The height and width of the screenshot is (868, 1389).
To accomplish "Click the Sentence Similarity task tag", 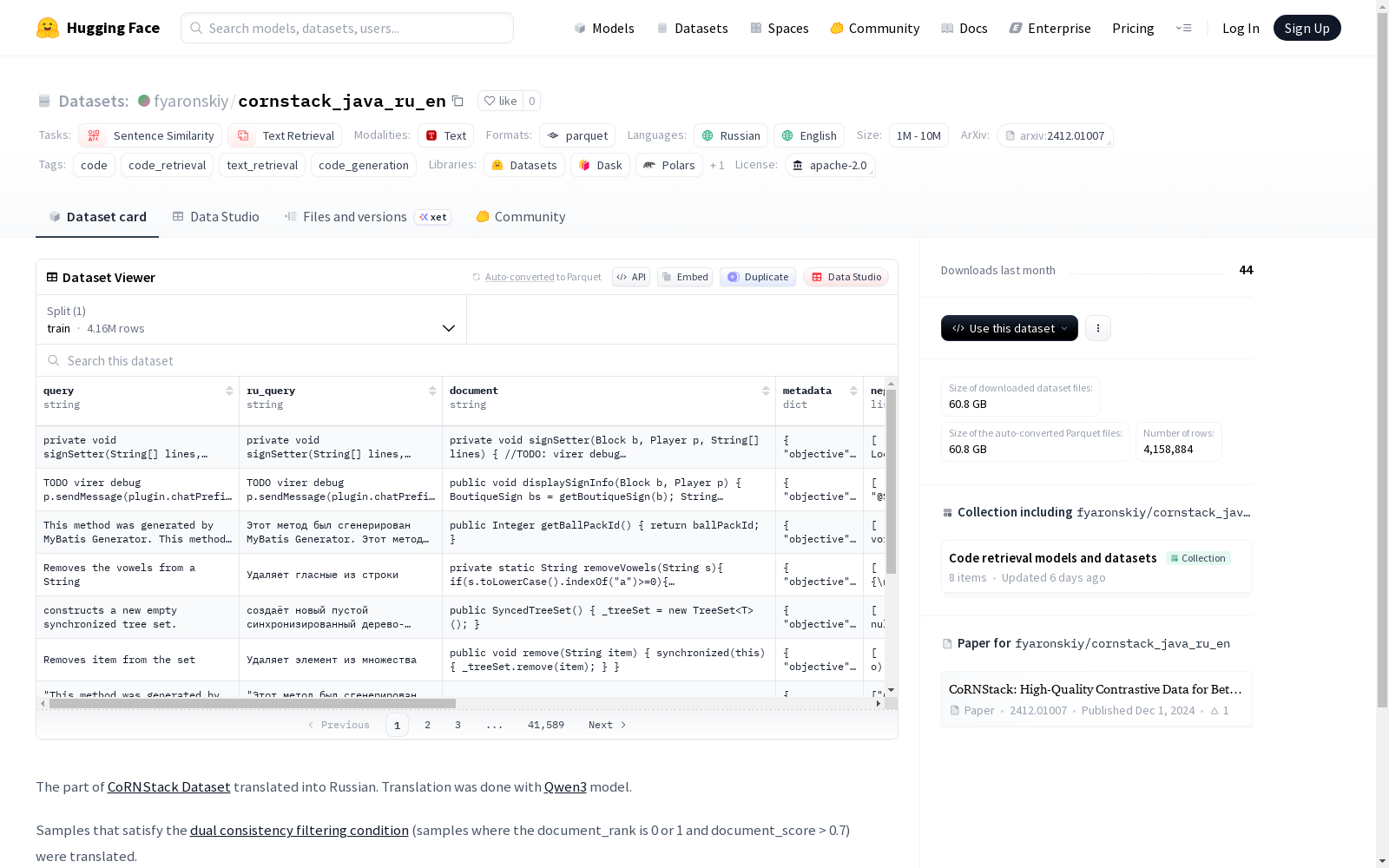I will 150,135.
